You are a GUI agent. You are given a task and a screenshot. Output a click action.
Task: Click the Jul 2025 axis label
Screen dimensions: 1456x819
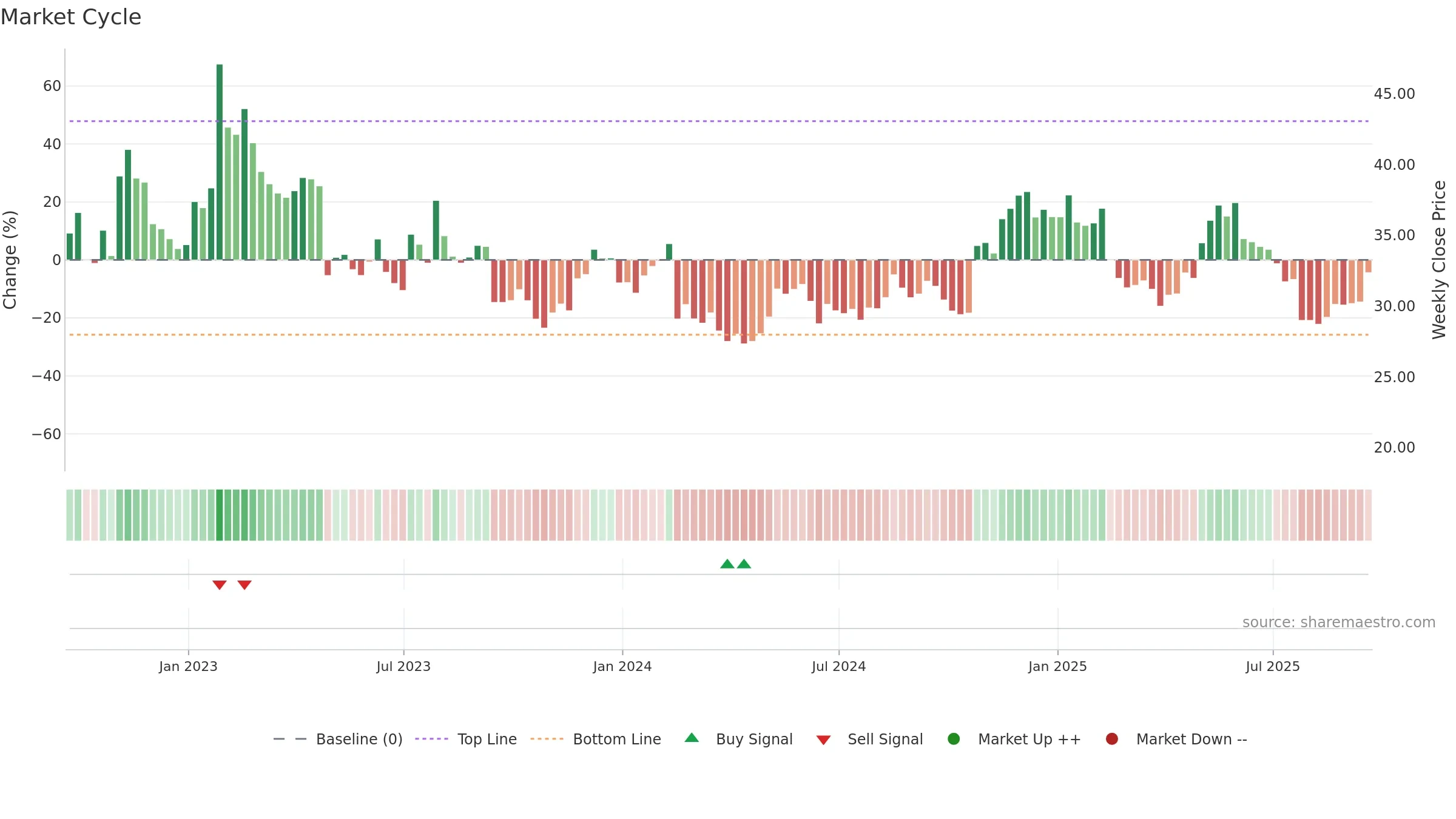coord(1273,666)
